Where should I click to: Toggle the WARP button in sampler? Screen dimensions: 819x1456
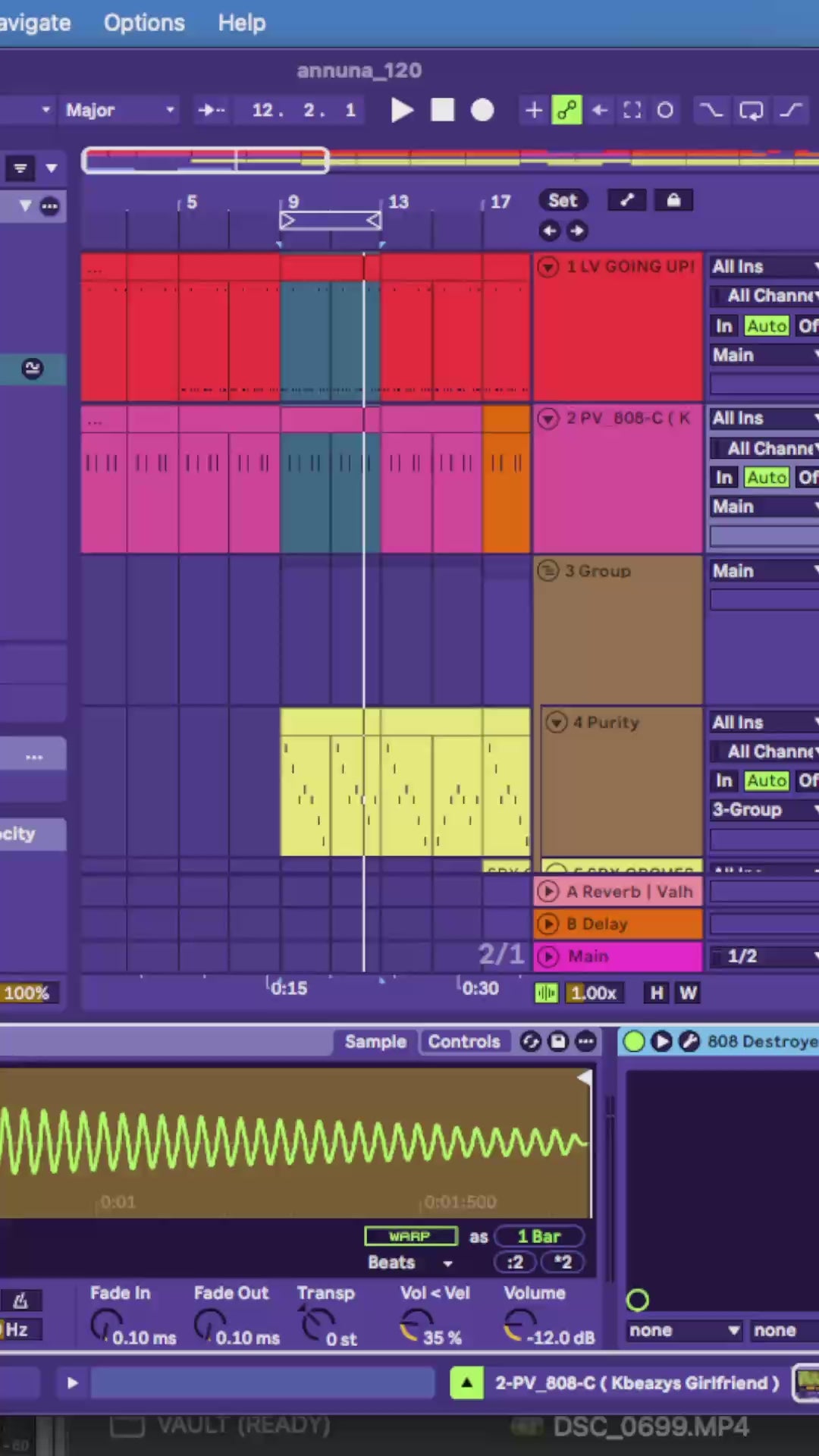click(410, 1236)
